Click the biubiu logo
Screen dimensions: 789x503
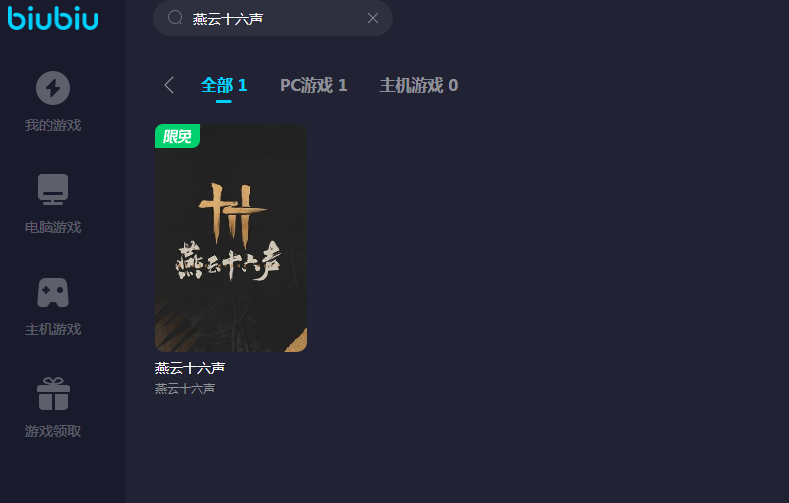[x=53, y=18]
